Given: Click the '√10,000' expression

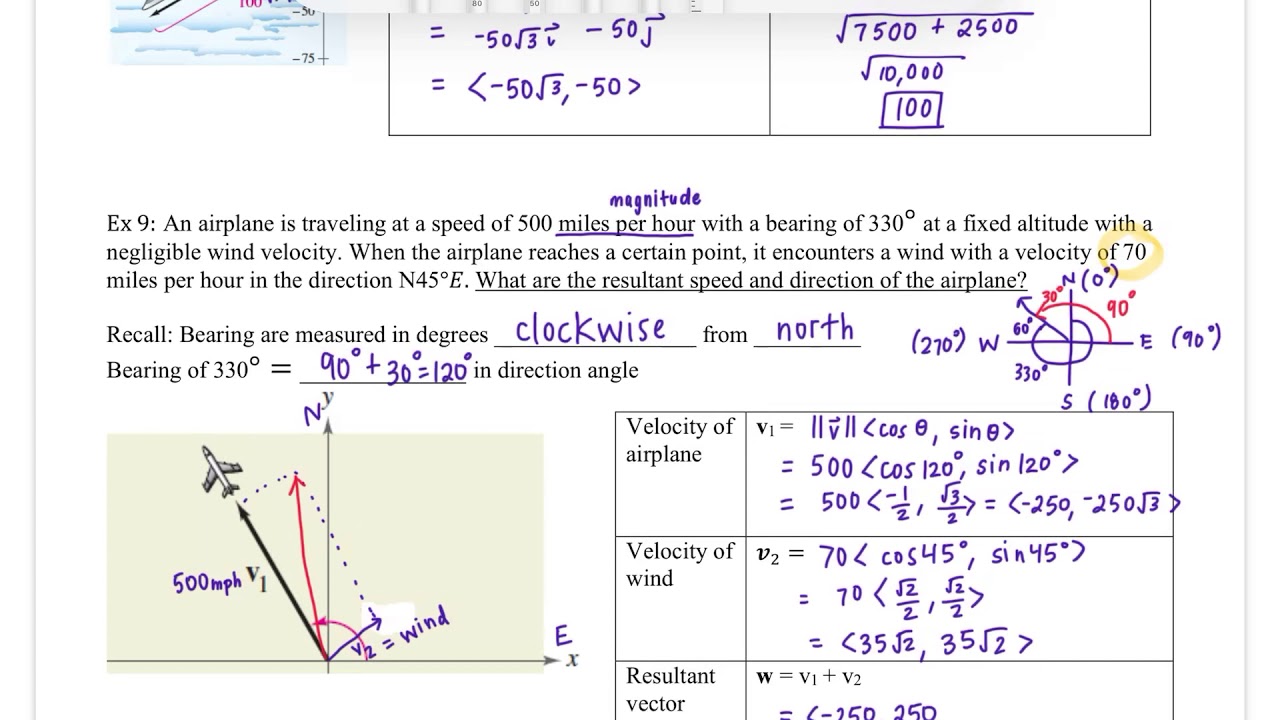Looking at the screenshot, I should tap(912, 69).
